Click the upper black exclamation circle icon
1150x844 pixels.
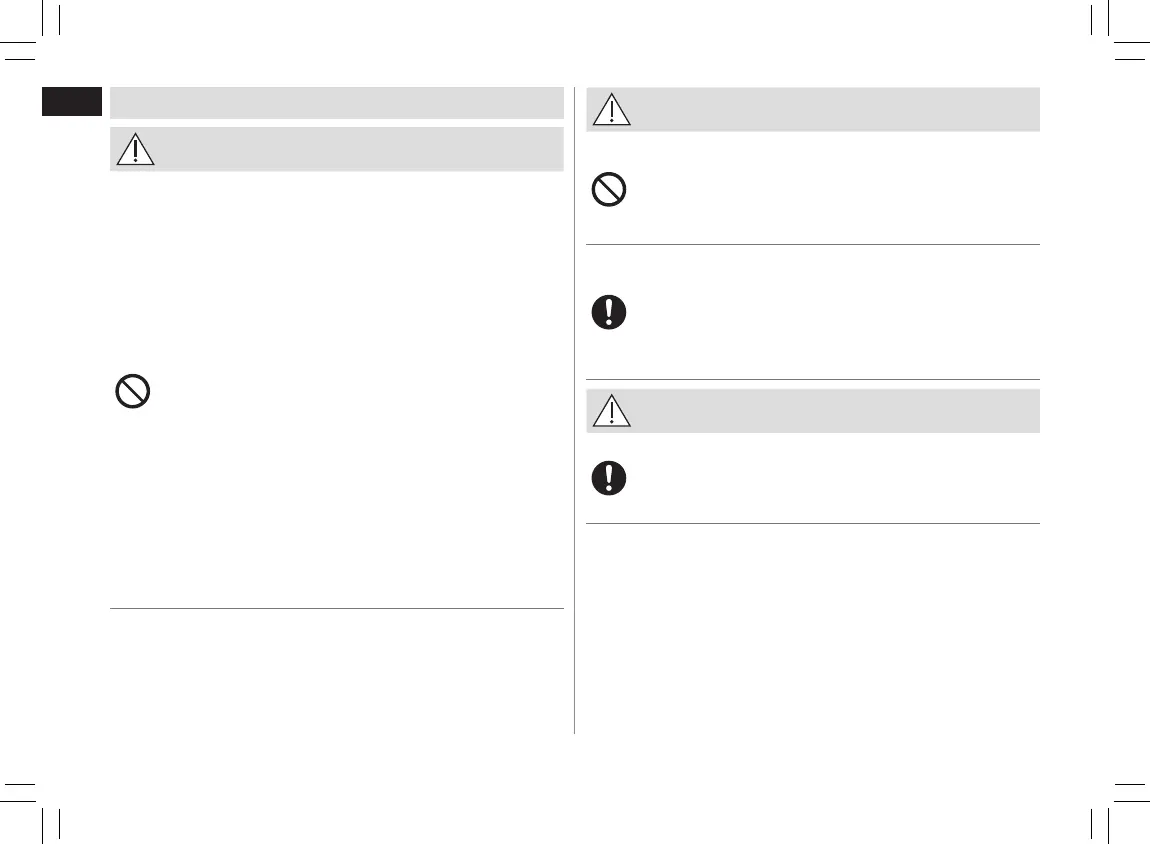[609, 313]
